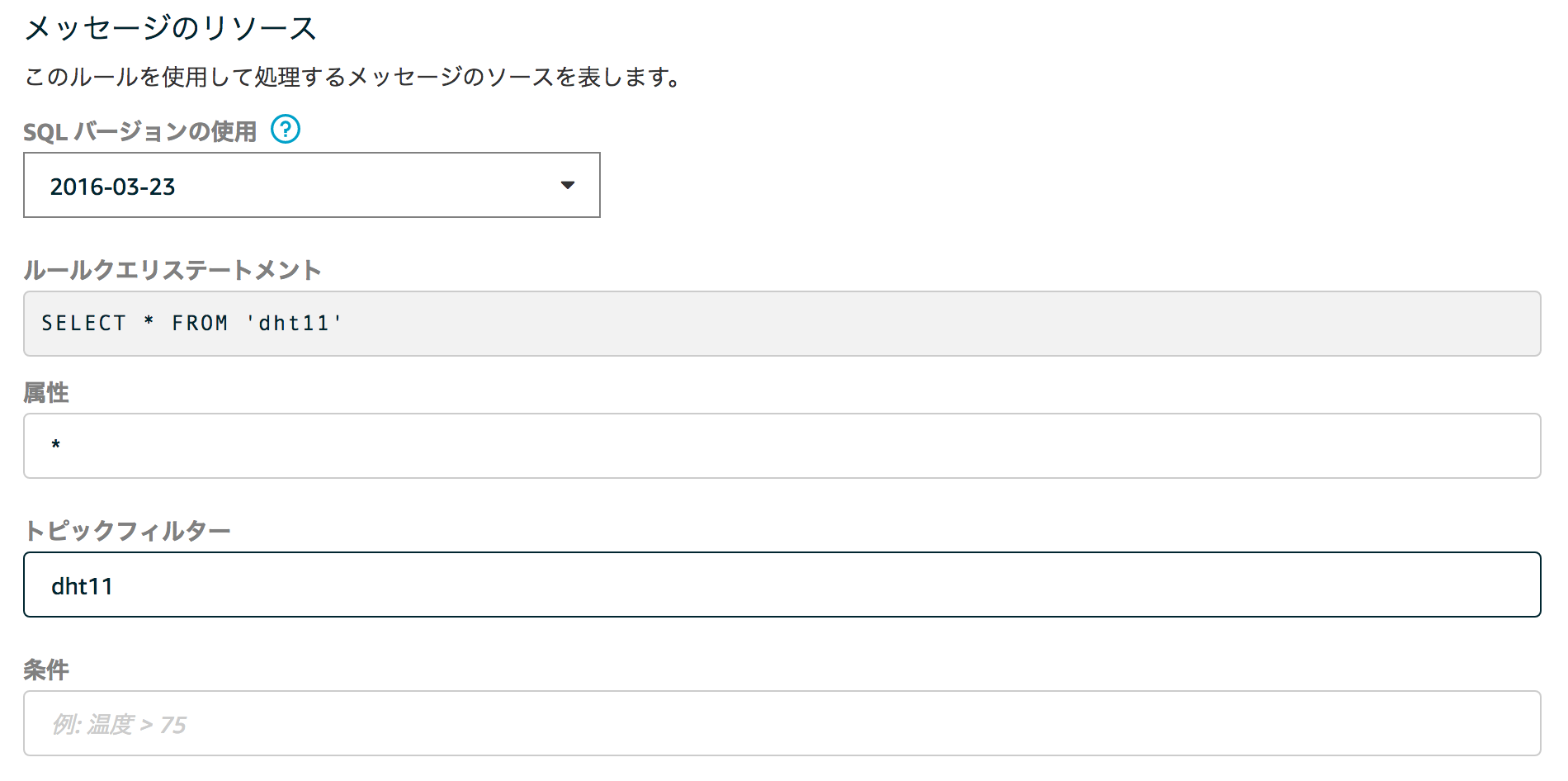Image resolution: width=1568 pixels, height=781 pixels.
Task: Click the FROM keyword in the query statement
Action: (x=200, y=323)
